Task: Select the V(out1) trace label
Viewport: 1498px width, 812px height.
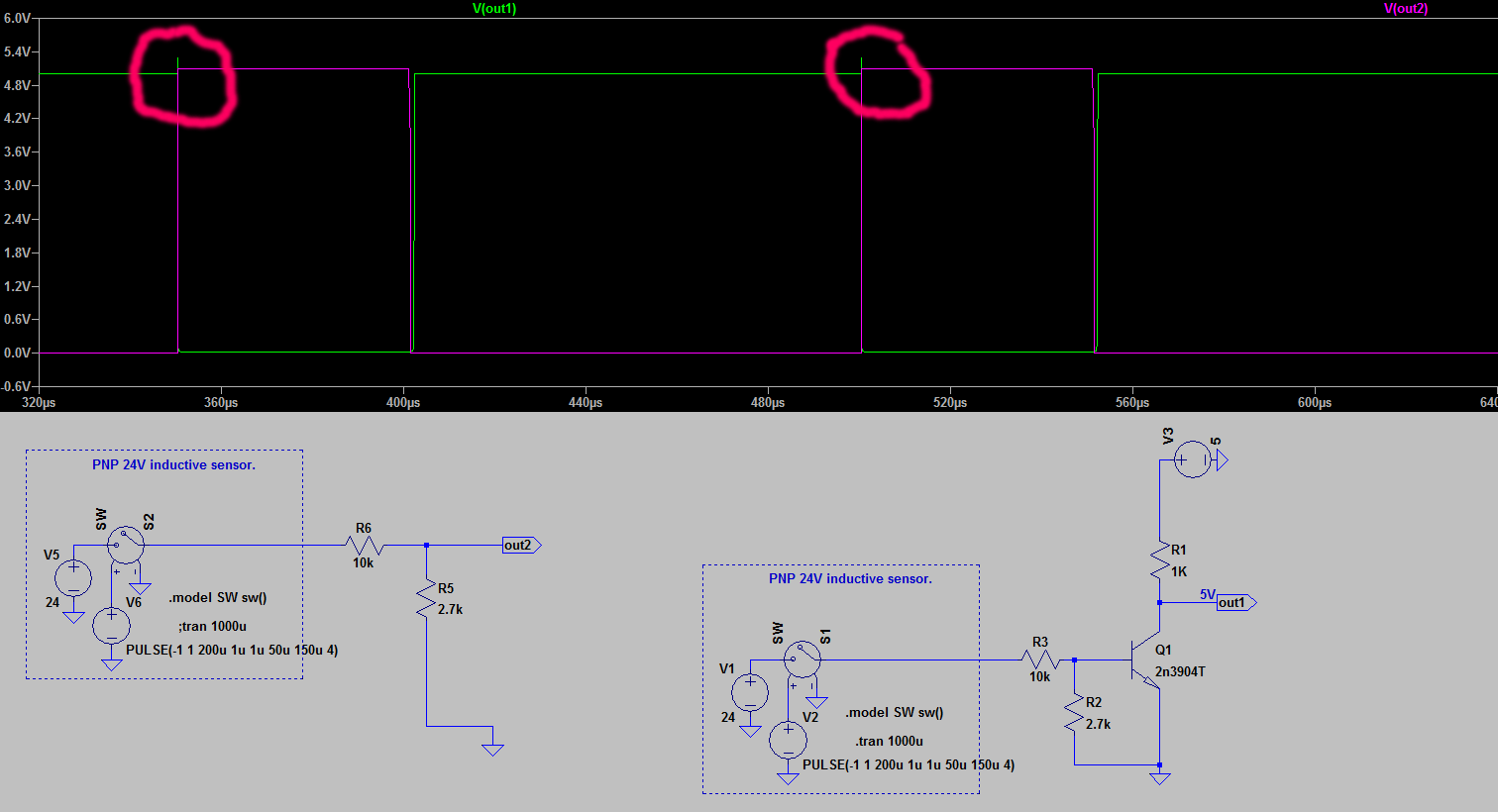Action: coord(494,9)
